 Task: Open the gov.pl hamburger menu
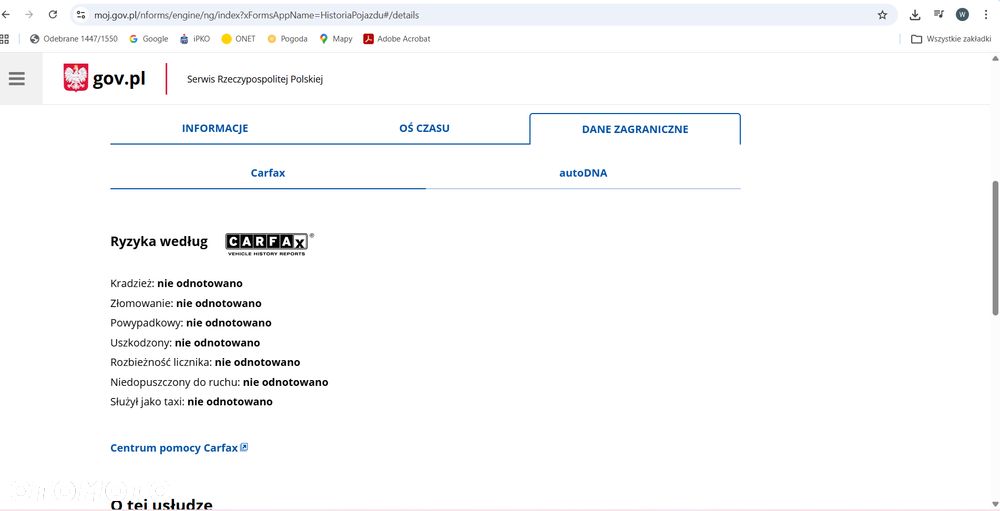17,78
